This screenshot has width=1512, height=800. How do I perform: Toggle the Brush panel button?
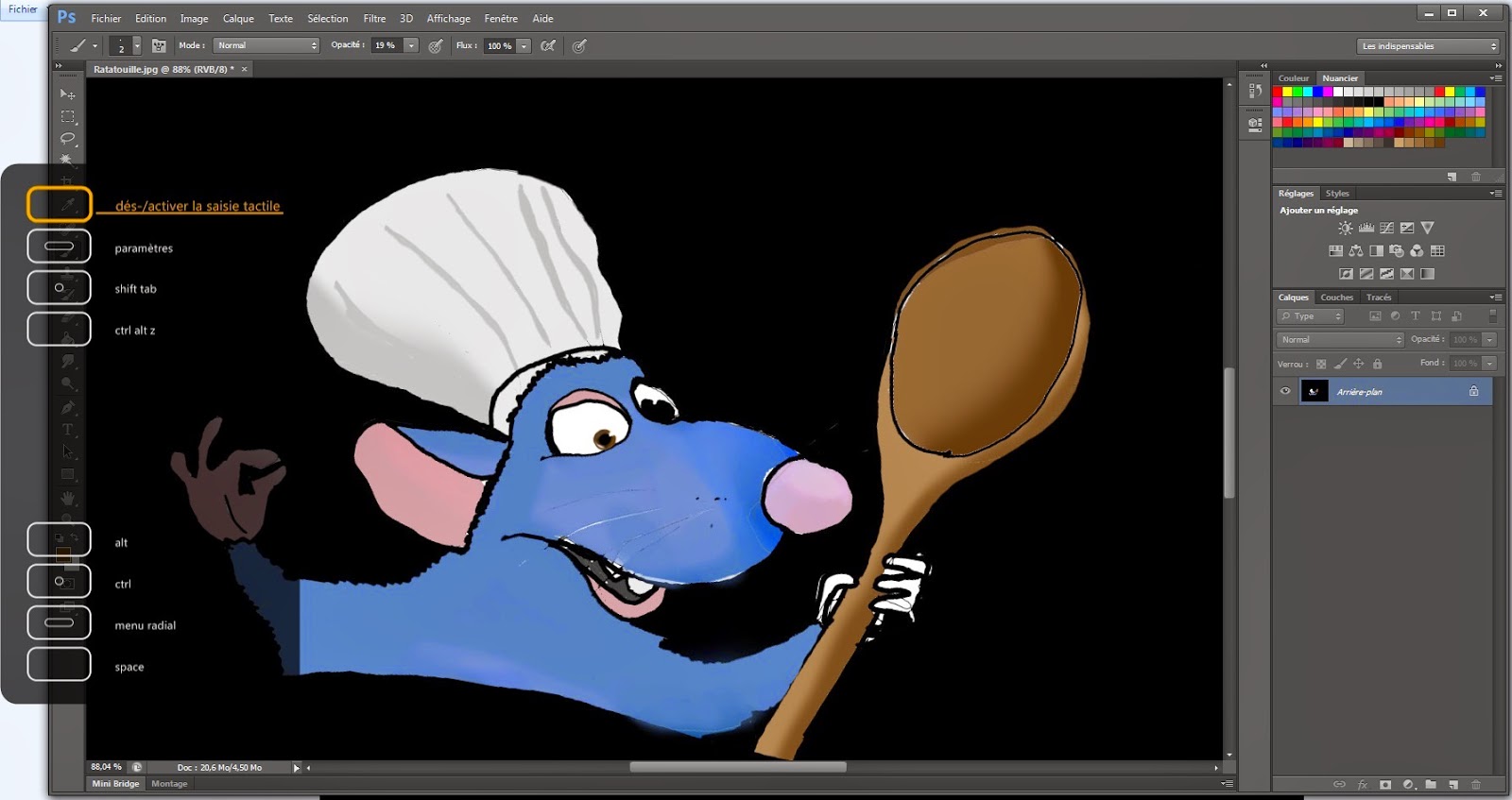click(x=159, y=45)
